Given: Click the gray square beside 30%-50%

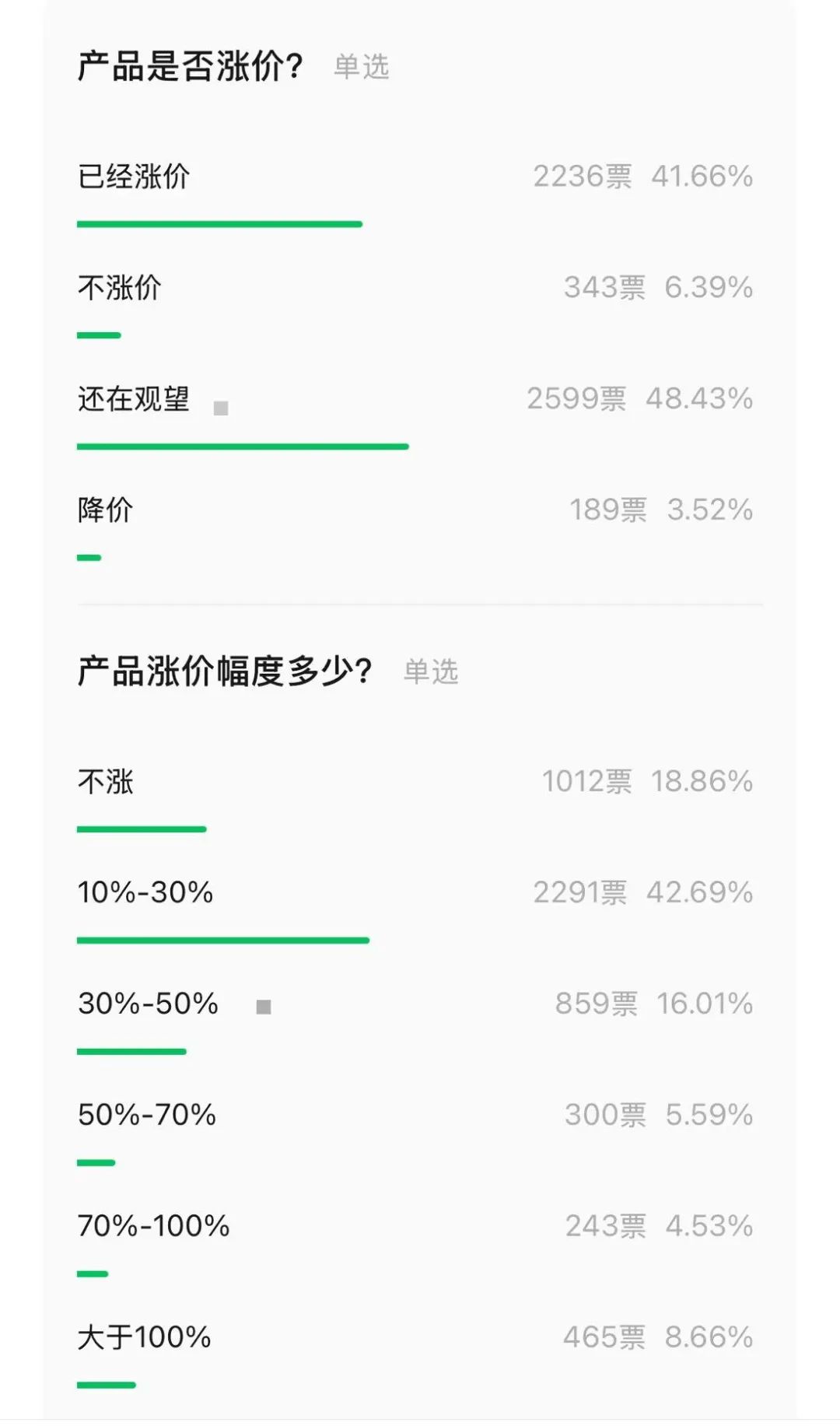Looking at the screenshot, I should coord(264,1007).
